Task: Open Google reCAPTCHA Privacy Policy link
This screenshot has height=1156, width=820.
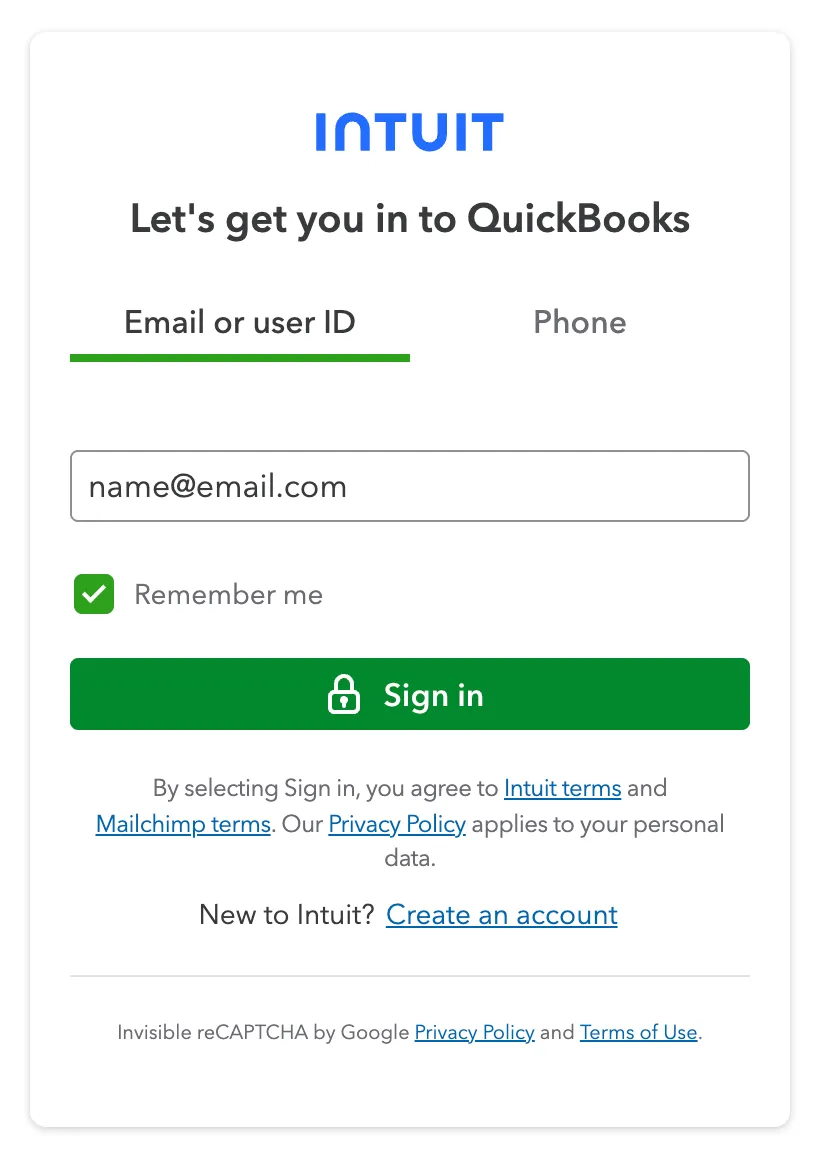Action: 474,1032
